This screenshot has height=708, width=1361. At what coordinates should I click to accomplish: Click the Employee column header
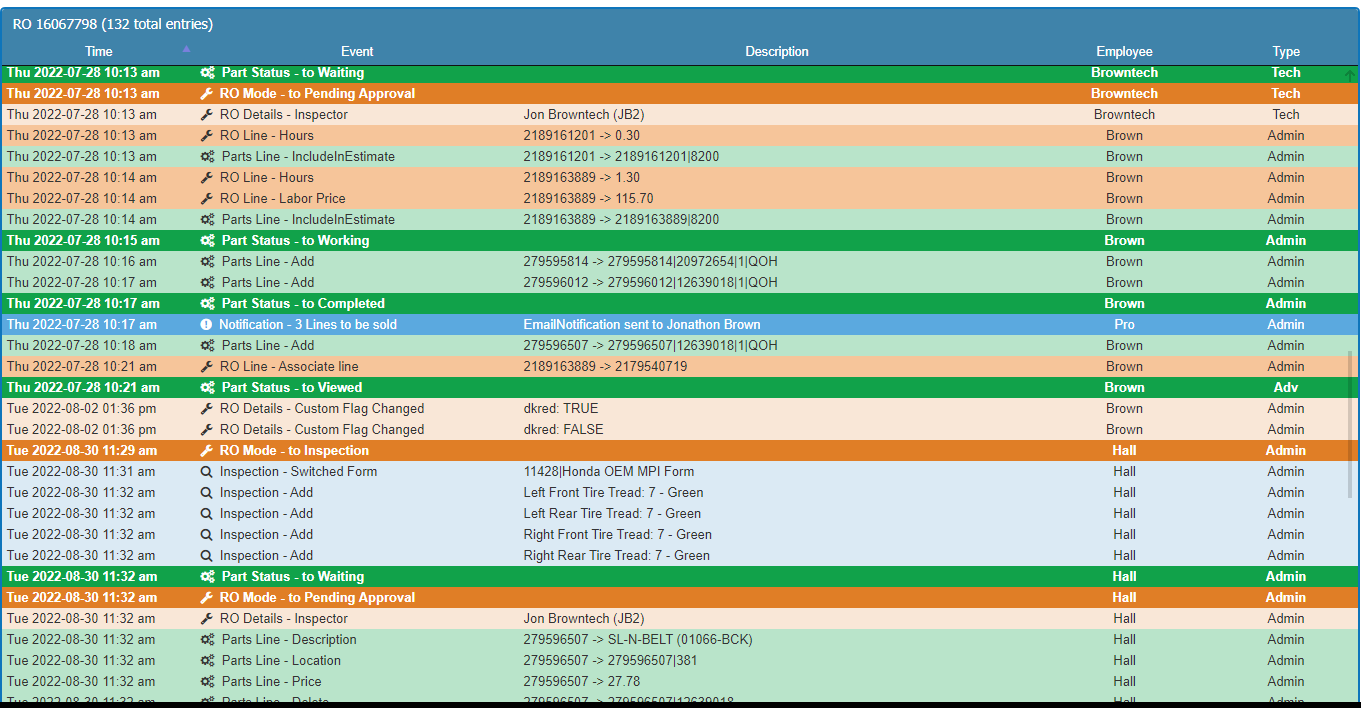click(1124, 51)
